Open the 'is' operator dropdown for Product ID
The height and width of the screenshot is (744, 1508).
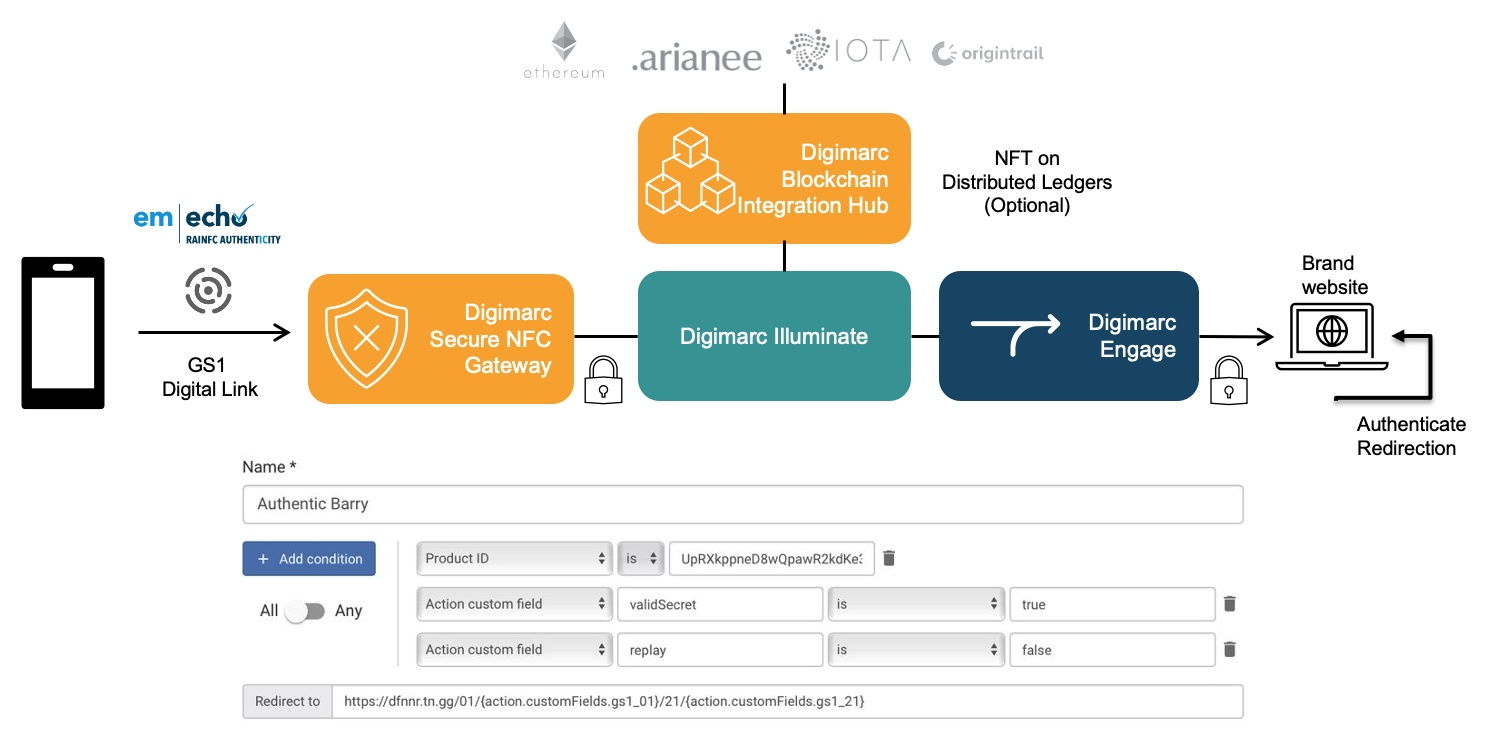coord(641,558)
